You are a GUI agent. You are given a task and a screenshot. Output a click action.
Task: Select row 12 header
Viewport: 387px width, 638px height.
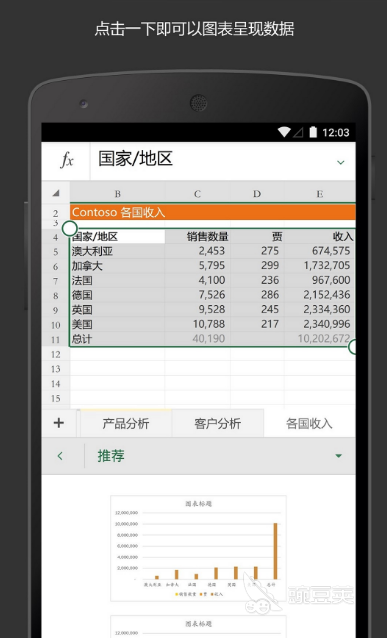56,354
